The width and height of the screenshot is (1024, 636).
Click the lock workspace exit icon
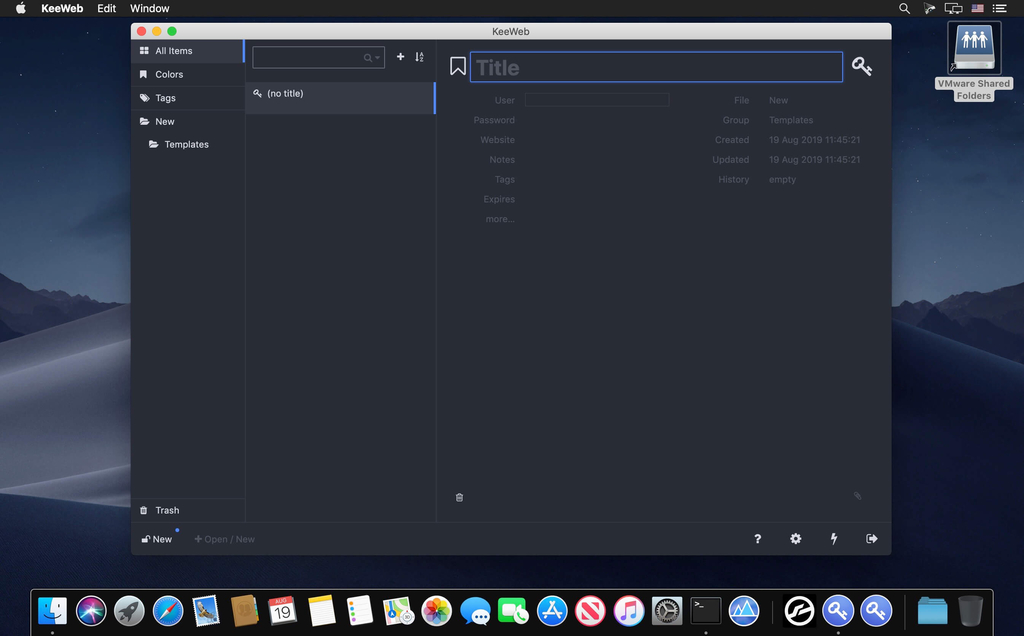pos(871,539)
